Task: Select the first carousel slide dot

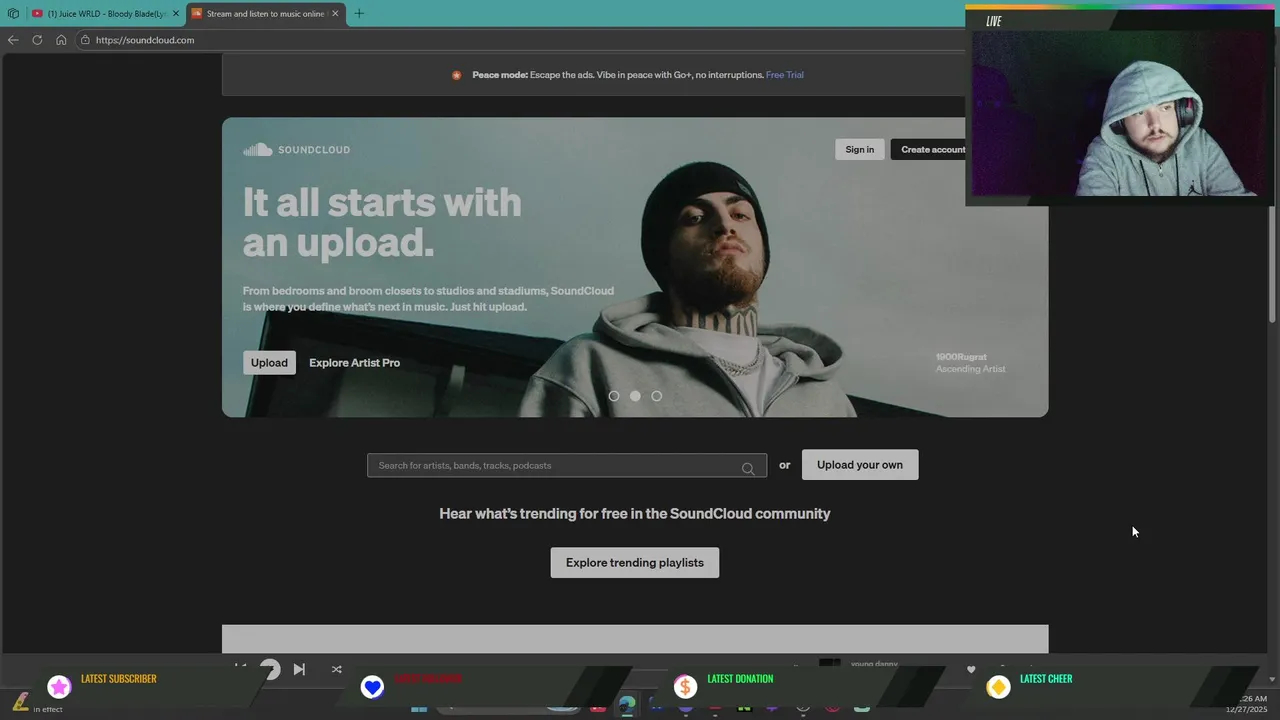Action: [x=614, y=396]
